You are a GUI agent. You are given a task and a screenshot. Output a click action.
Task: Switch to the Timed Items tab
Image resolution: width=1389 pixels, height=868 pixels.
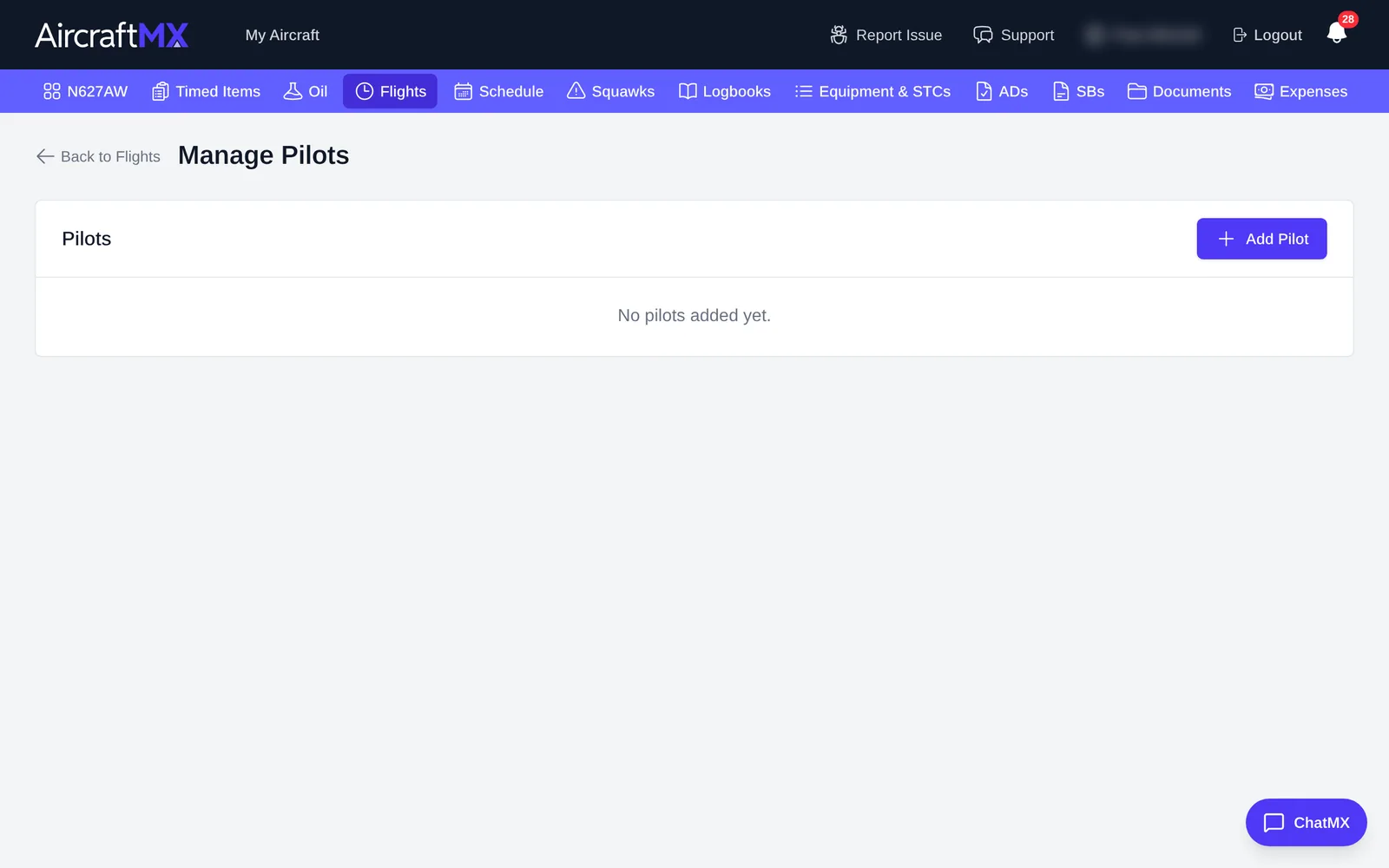pos(207,91)
